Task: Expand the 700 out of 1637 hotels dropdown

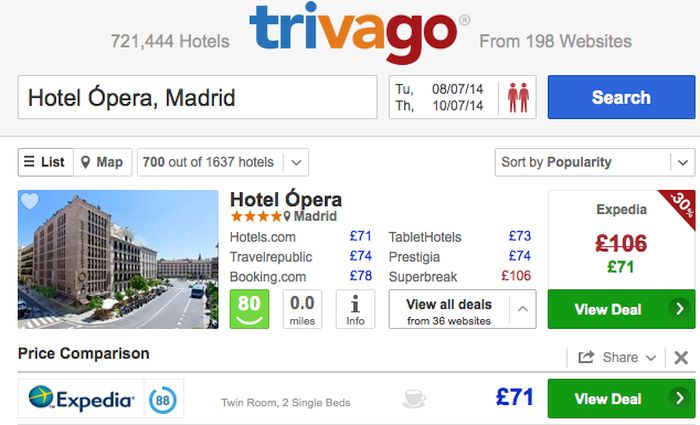Action: point(223,162)
